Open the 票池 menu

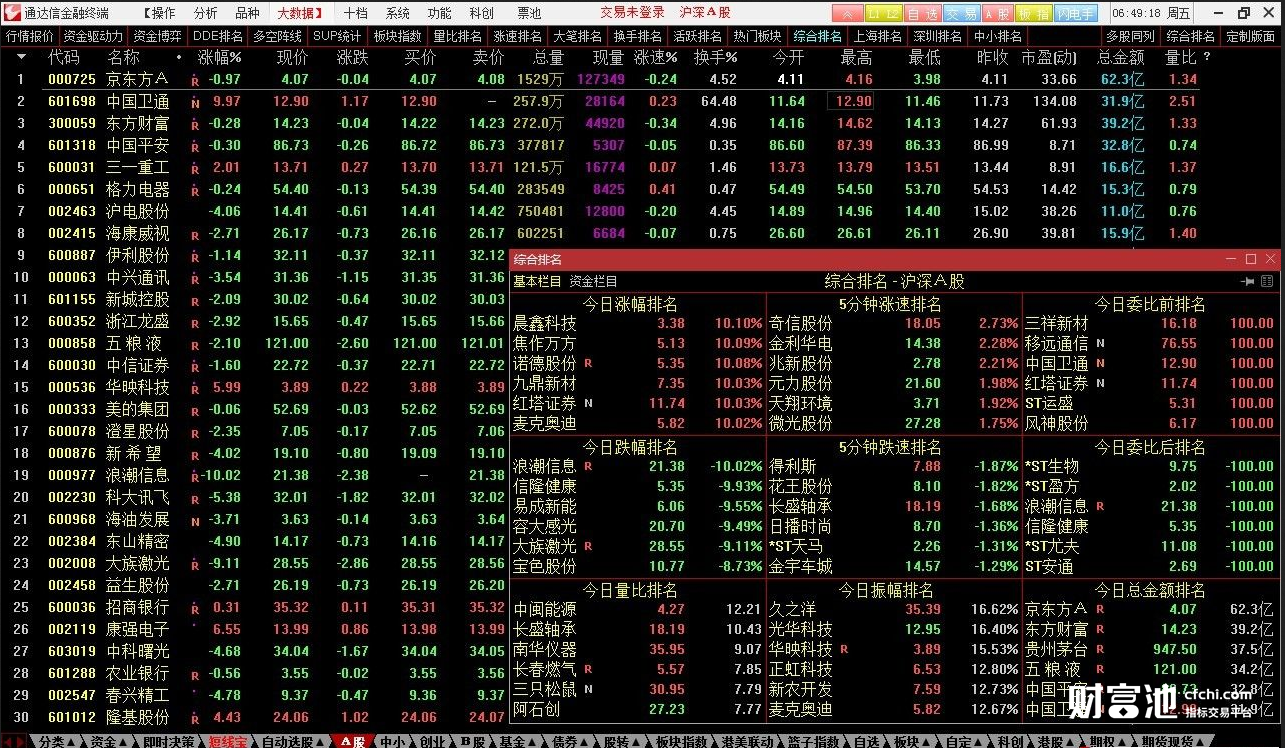tap(529, 13)
